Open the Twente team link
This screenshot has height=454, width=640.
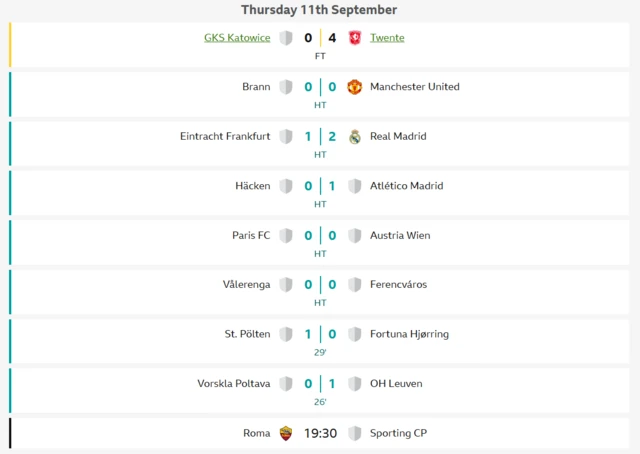tap(387, 38)
